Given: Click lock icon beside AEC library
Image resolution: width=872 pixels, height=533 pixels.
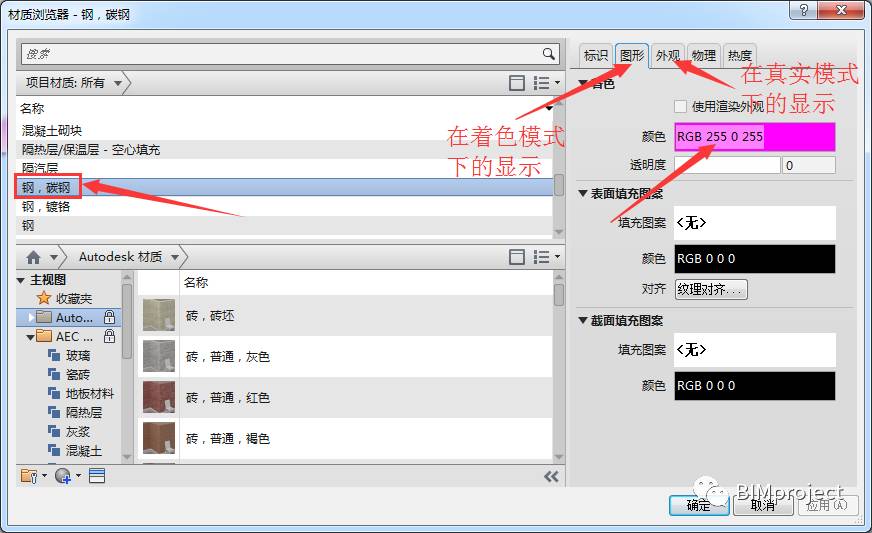Looking at the screenshot, I should pos(110,336).
